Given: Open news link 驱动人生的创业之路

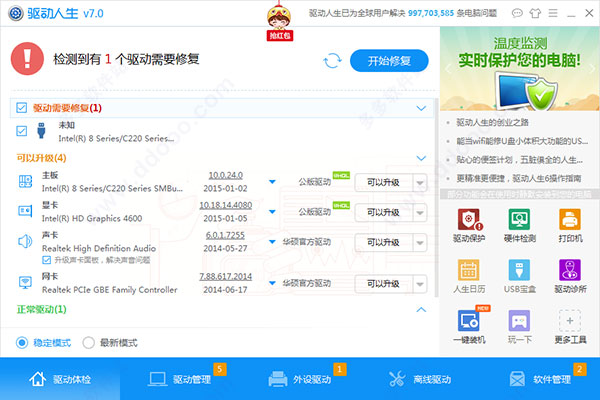Looking at the screenshot, I should click(x=492, y=122).
